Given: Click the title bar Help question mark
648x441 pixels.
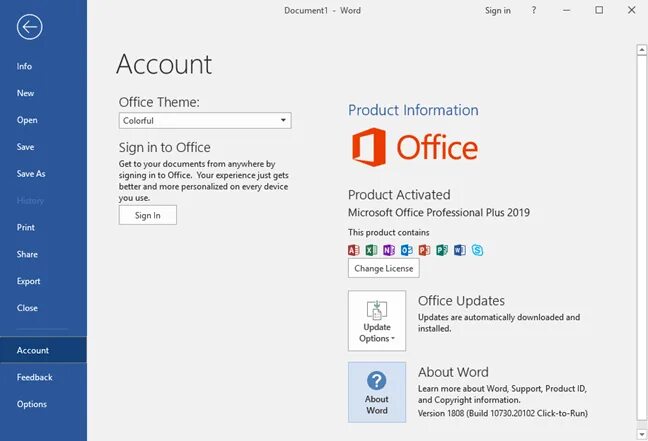Looking at the screenshot, I should coord(534,11).
